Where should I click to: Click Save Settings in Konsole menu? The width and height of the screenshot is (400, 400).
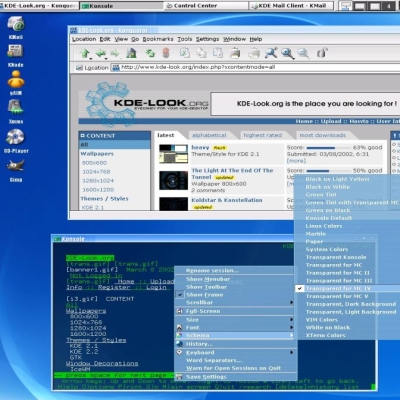pyautogui.click(x=206, y=377)
